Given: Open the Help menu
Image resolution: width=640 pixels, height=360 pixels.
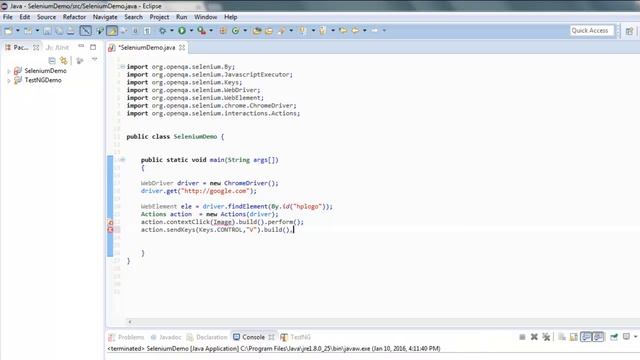Looking at the screenshot, I should coord(230,17).
